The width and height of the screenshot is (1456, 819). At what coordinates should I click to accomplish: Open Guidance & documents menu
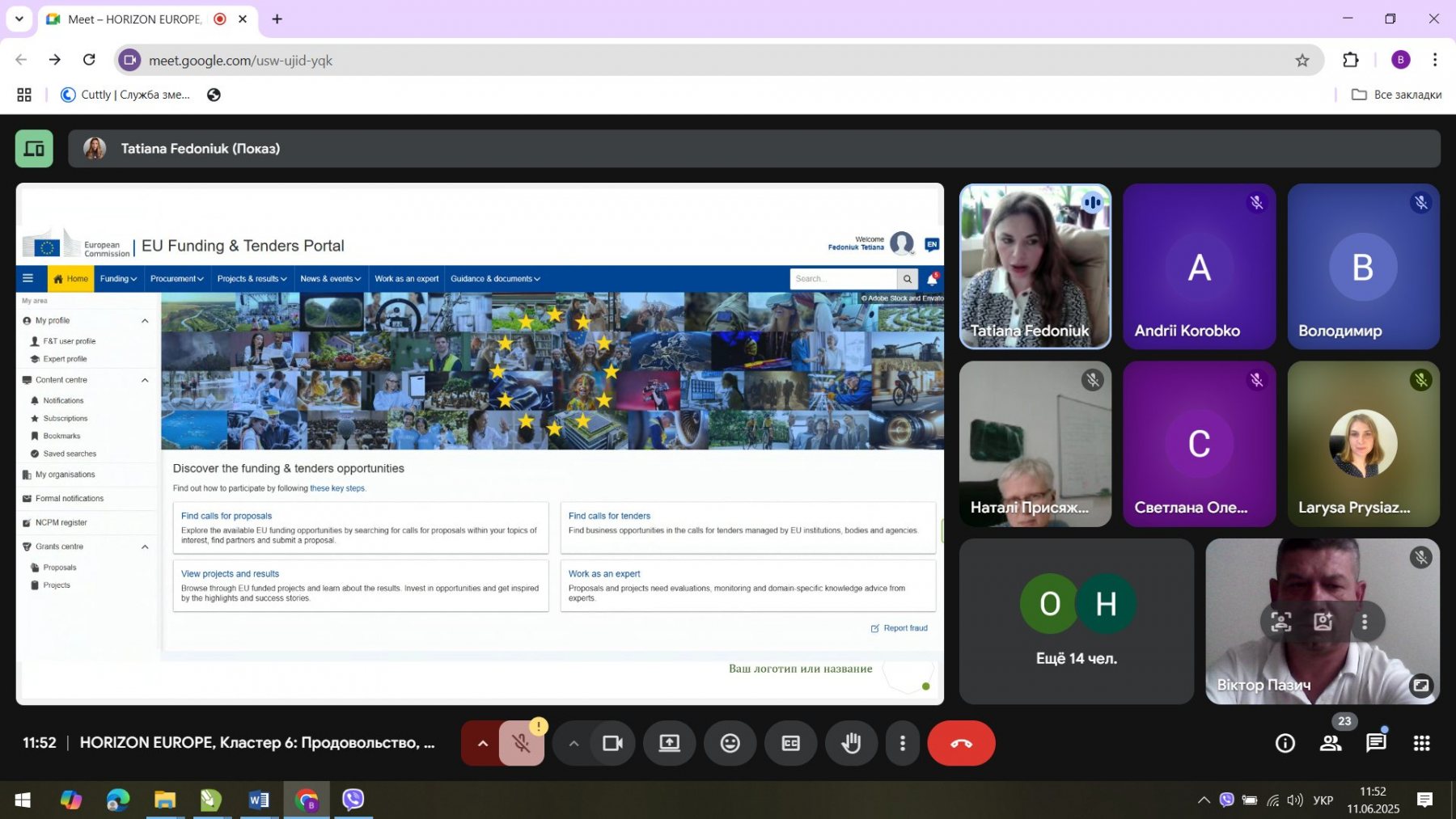(x=495, y=279)
